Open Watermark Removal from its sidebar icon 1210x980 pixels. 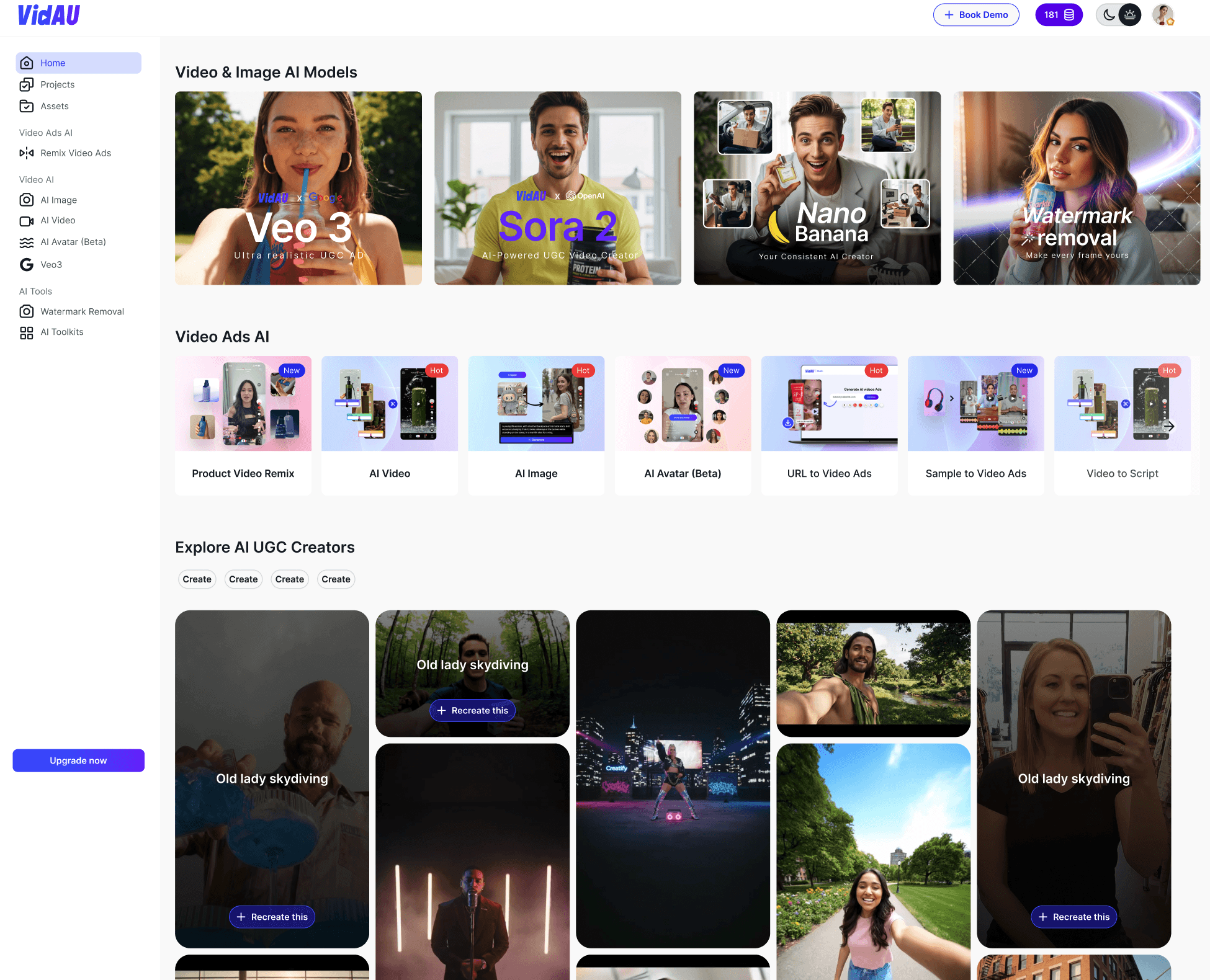pyautogui.click(x=26, y=311)
